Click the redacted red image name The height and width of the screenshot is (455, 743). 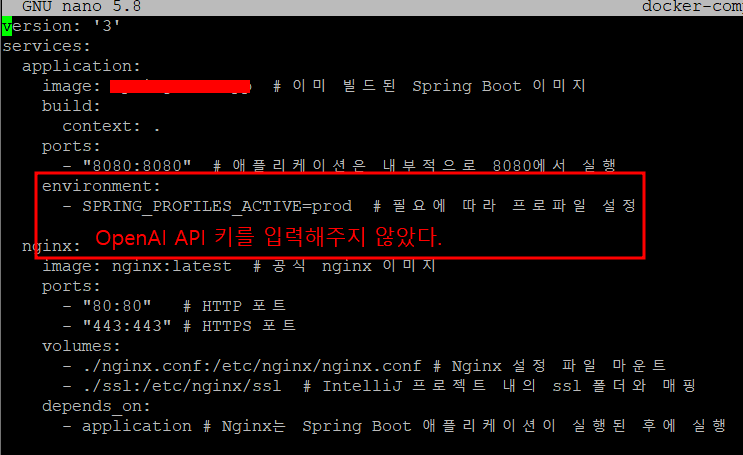tap(180, 86)
